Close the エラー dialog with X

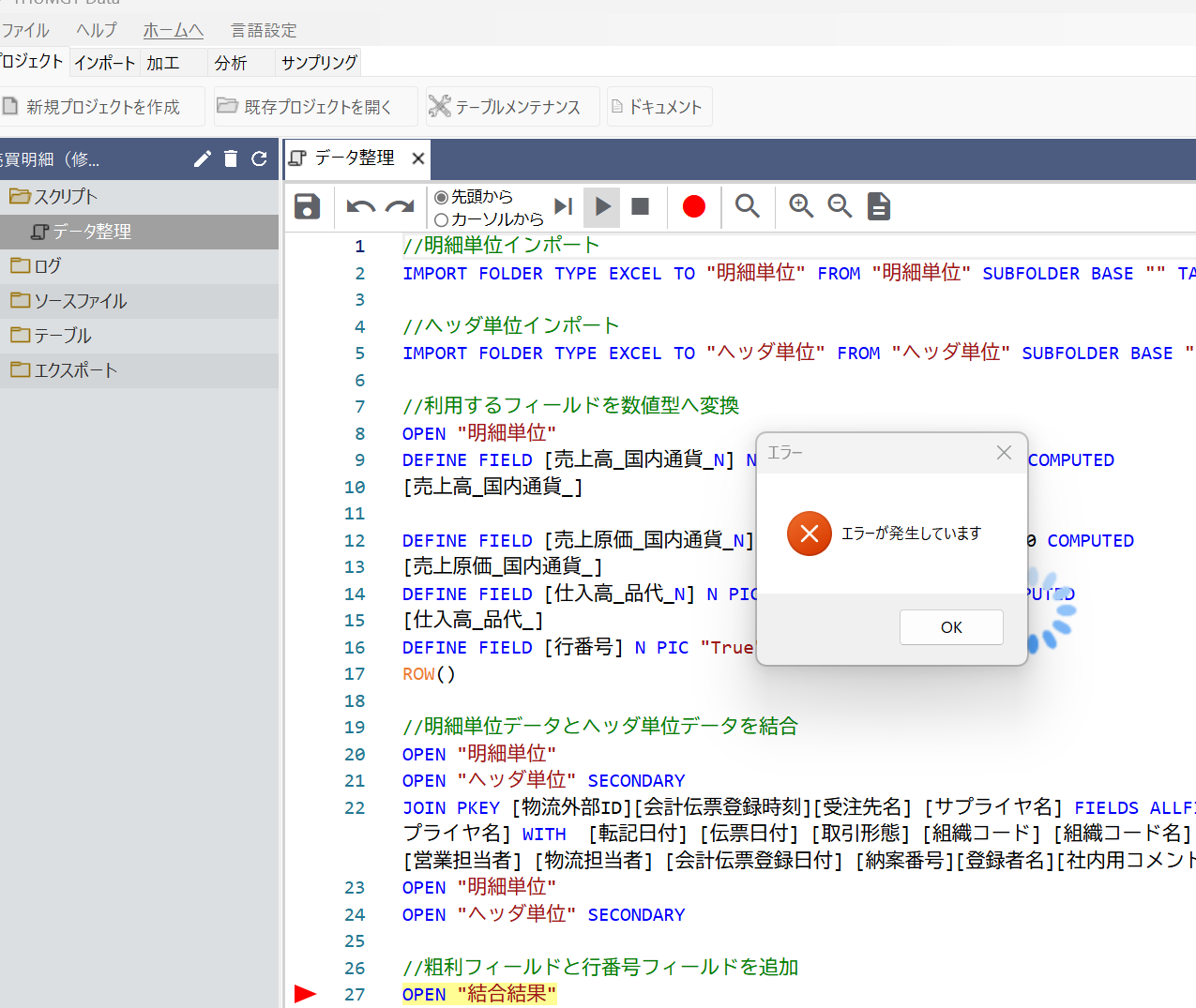click(x=1004, y=453)
